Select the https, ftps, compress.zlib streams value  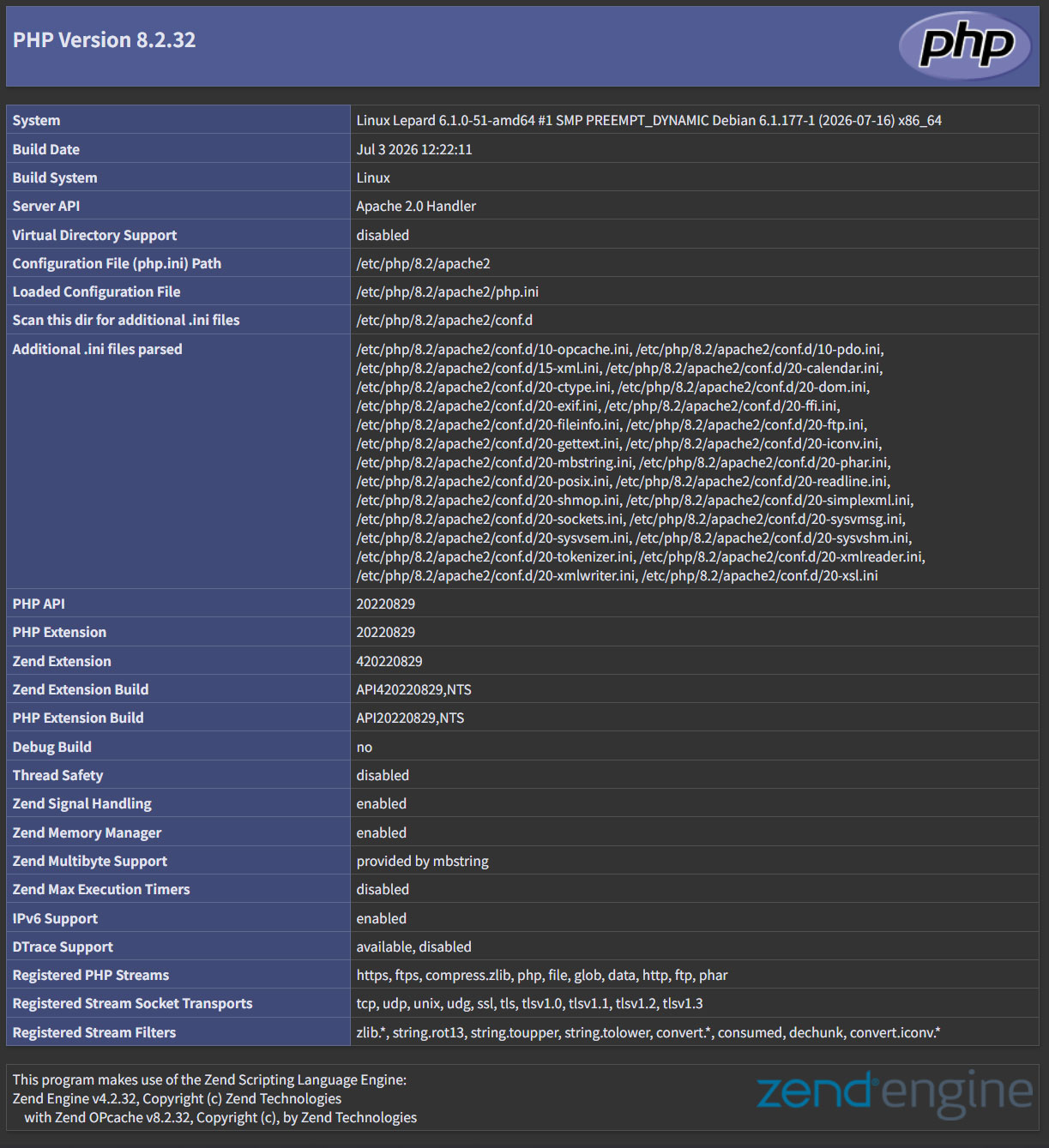(x=542, y=975)
